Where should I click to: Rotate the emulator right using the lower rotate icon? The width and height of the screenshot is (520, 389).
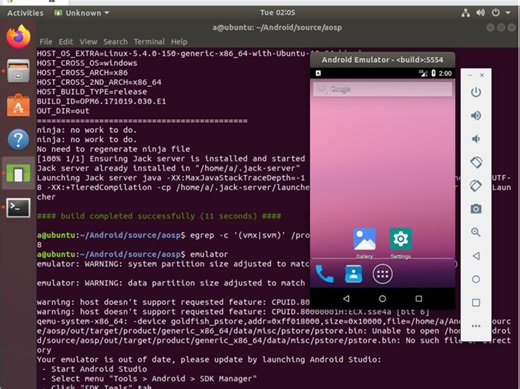pos(476,186)
